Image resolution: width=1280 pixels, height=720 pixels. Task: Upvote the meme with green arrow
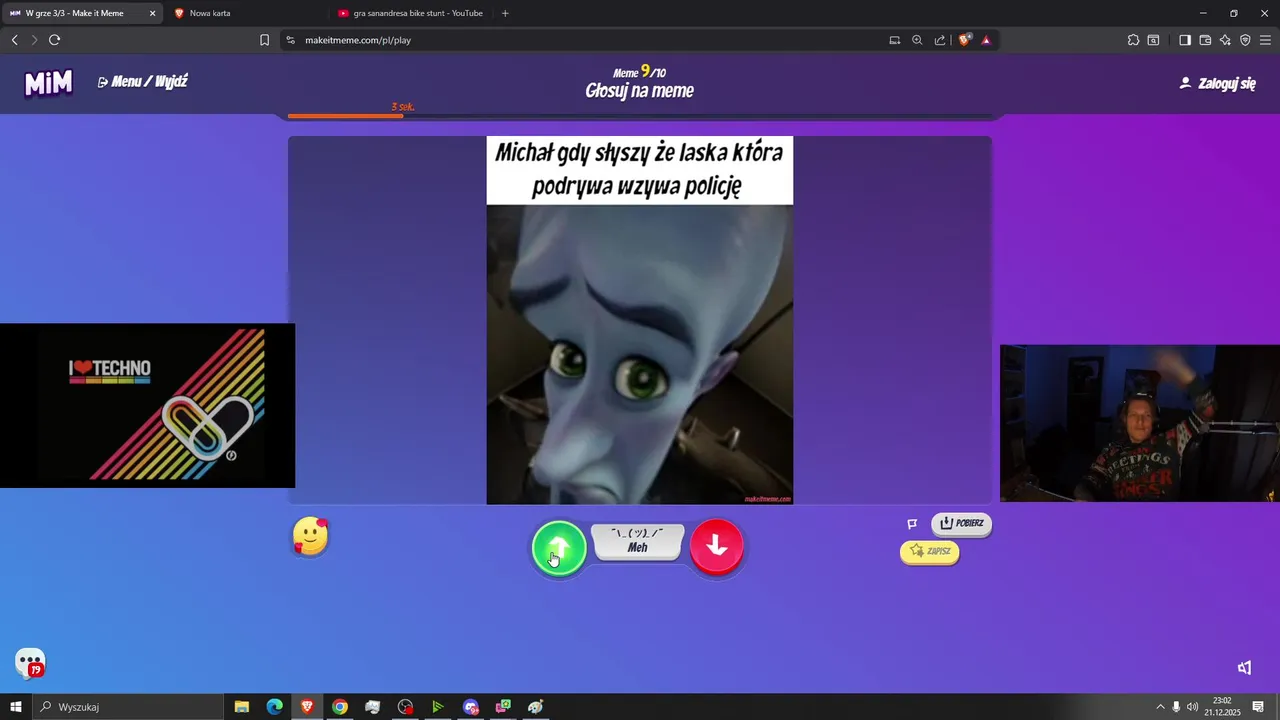tap(559, 548)
